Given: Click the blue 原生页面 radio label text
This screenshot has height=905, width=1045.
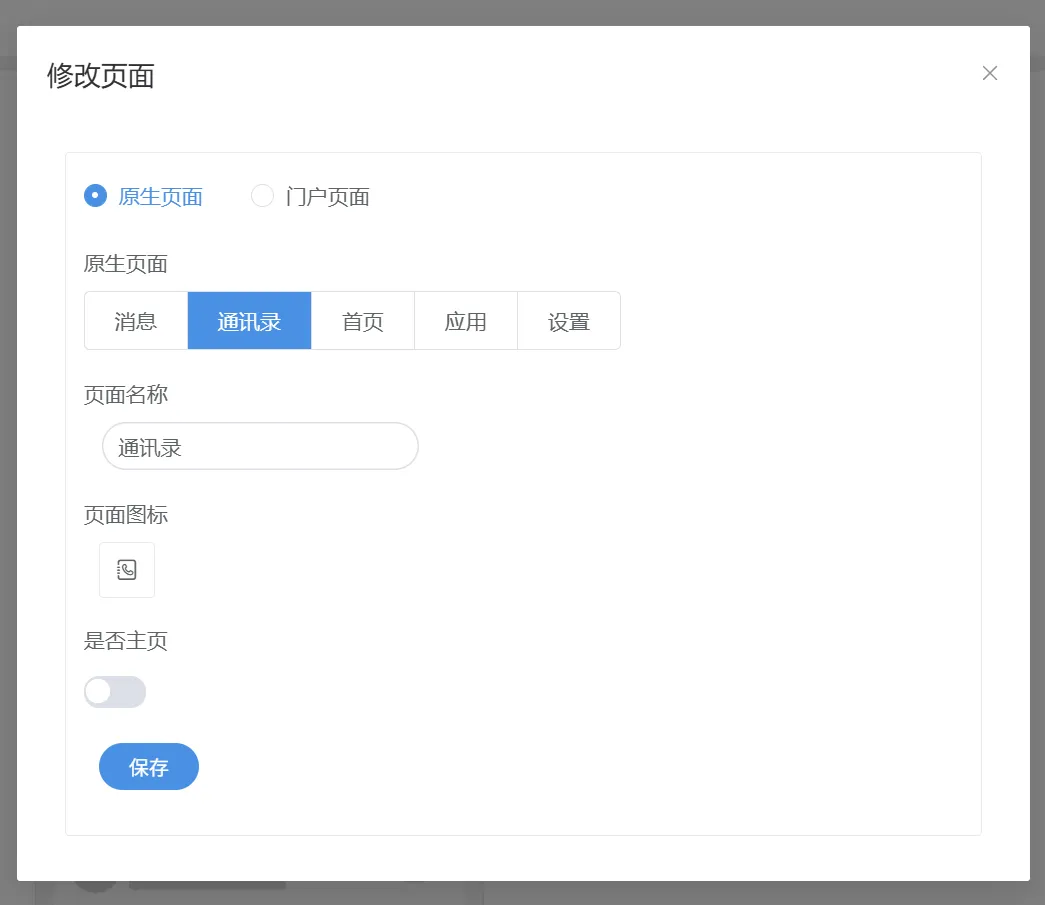Looking at the screenshot, I should point(160,197).
